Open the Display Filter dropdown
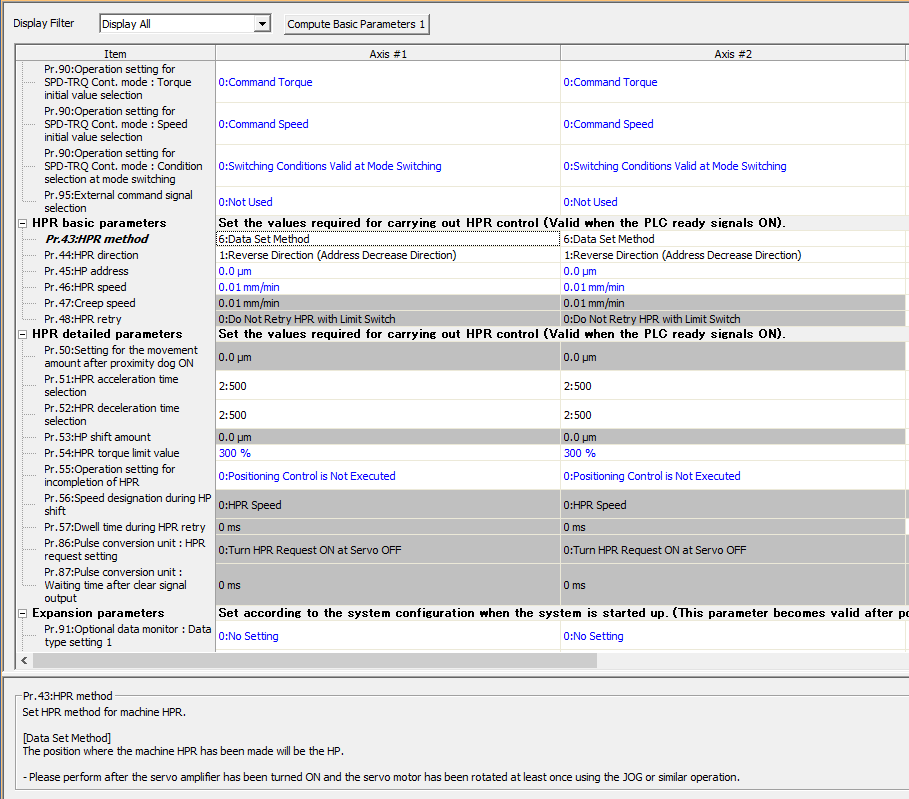The width and height of the screenshot is (909, 799). [262, 24]
